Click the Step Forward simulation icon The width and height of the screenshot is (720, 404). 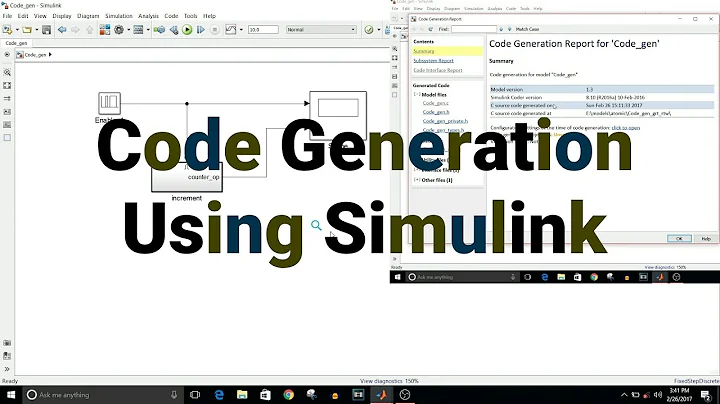(201, 30)
